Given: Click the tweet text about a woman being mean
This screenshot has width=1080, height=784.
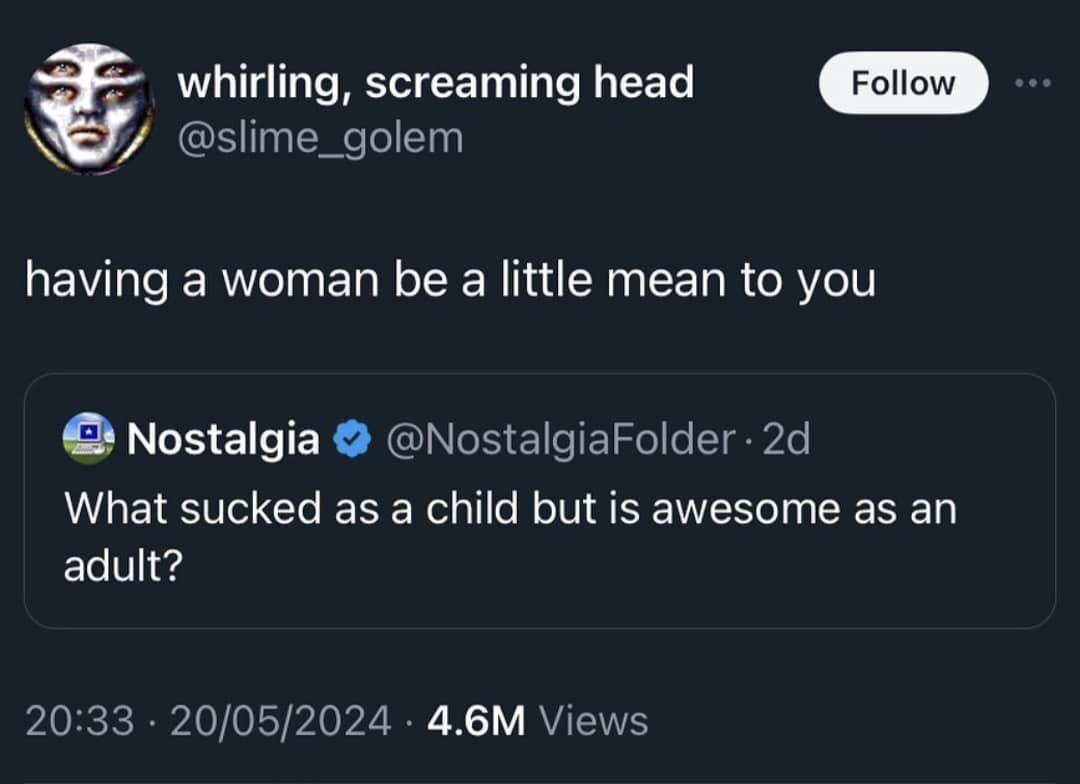Looking at the screenshot, I should pyautogui.click(x=451, y=281).
